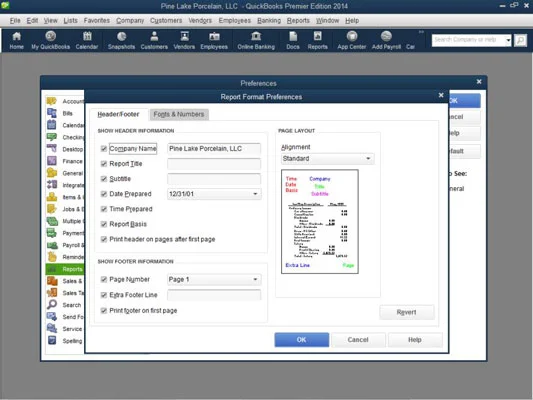
Task: Toggle the Report Basis checkbox
Action: [x=104, y=224]
